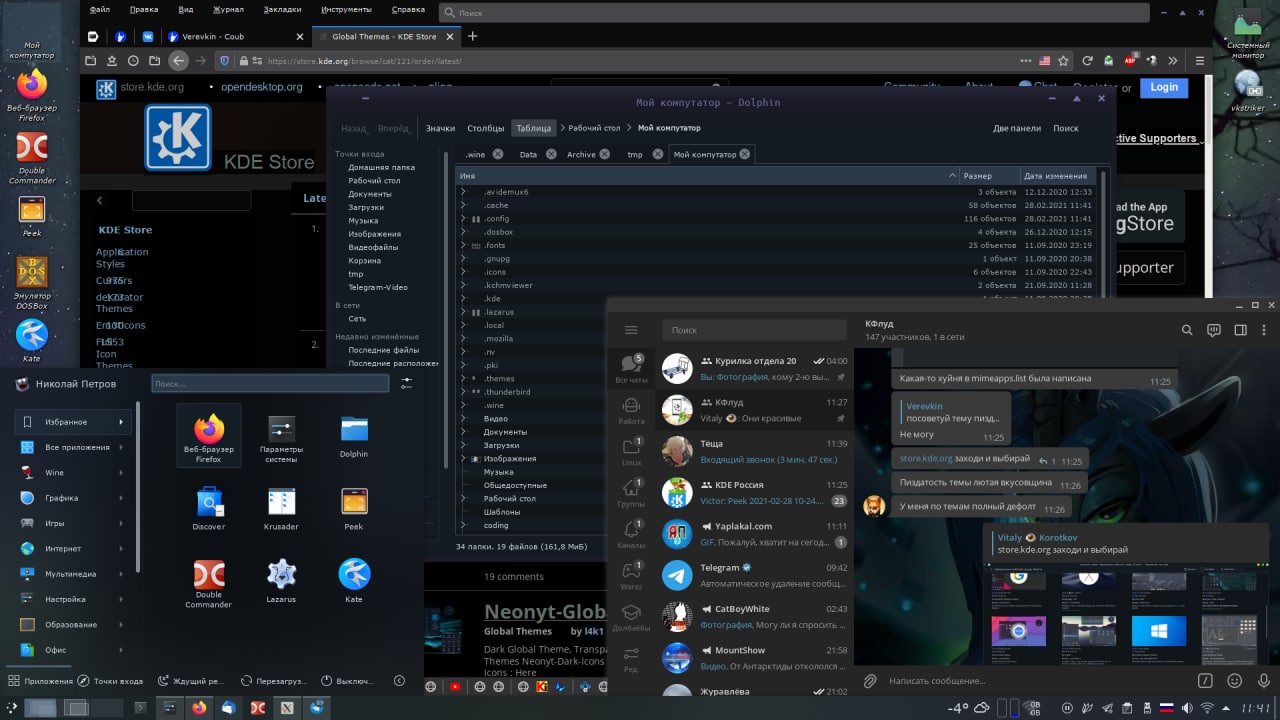Open Firefox from the launcher favorites grid

tap(209, 437)
